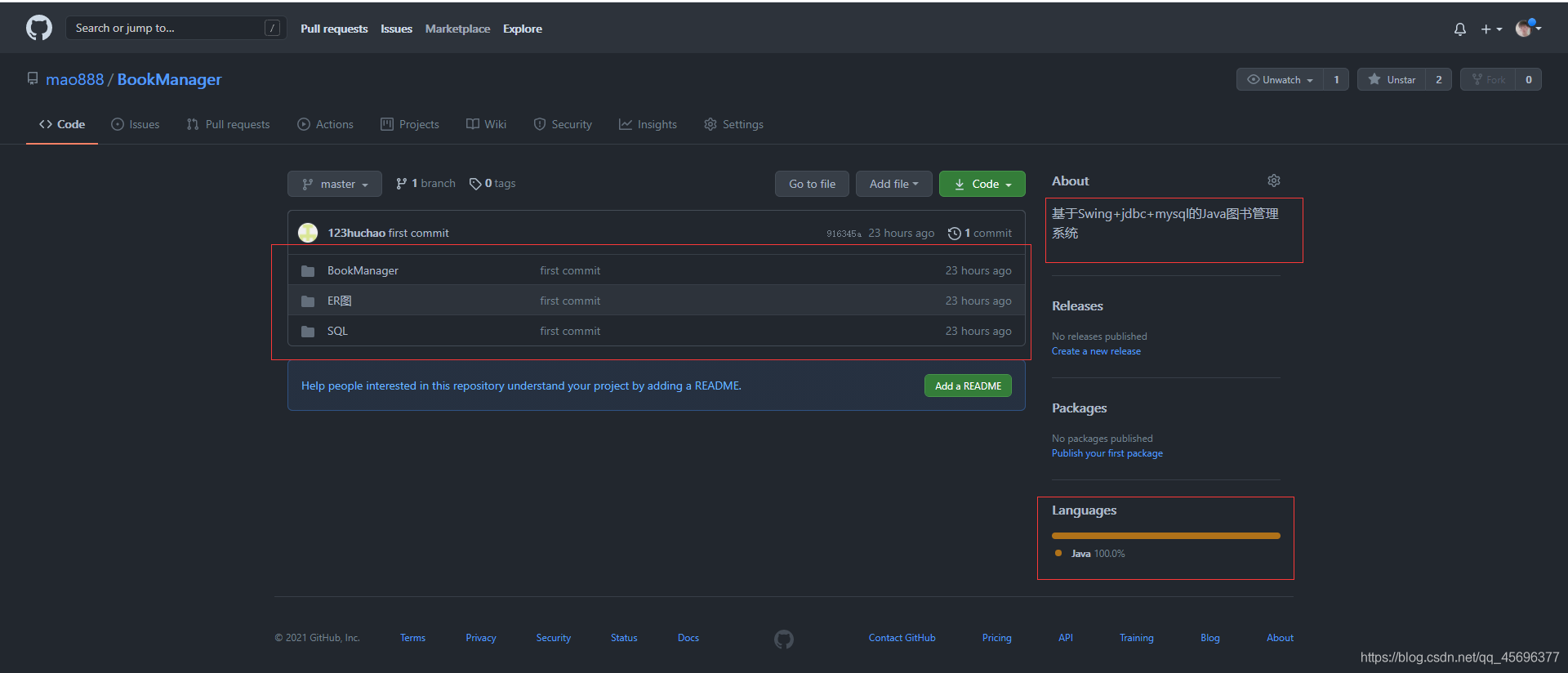Open Contact GitHub in the footer
Viewport: 1568px width, 673px height.
(x=902, y=638)
